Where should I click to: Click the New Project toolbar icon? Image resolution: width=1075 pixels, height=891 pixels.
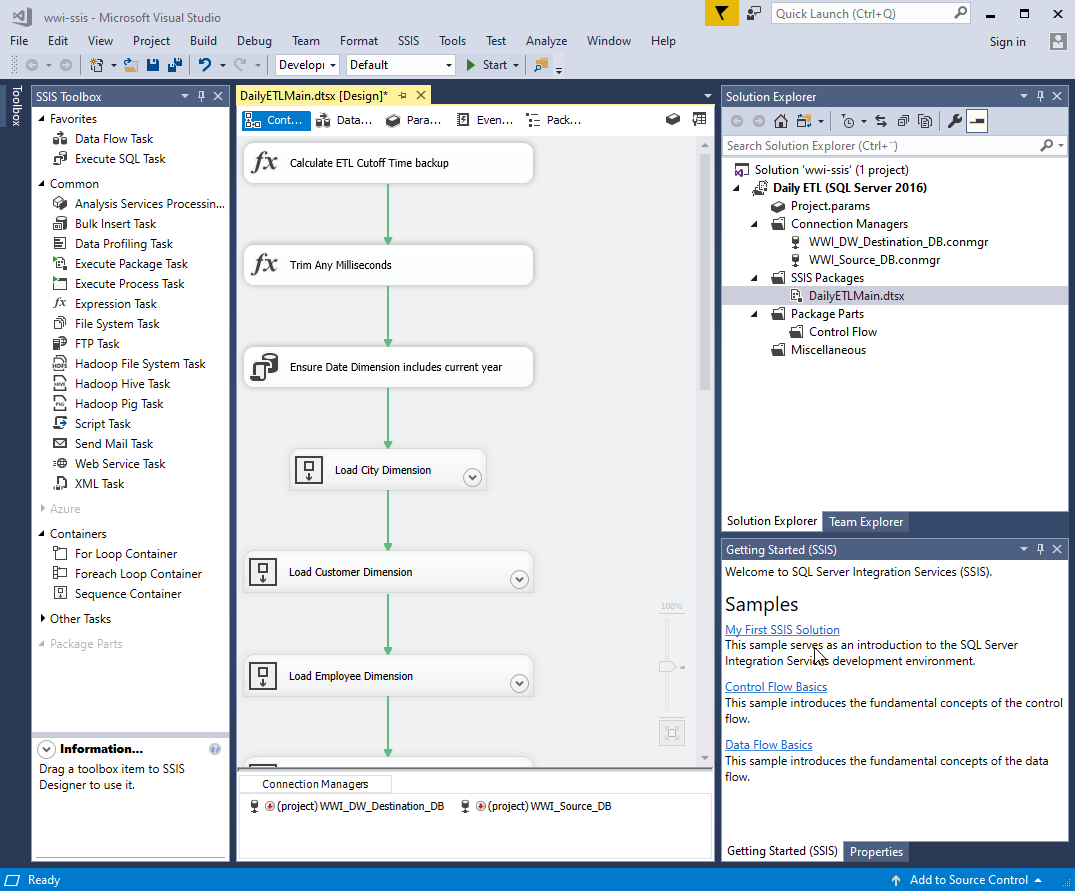[x=96, y=65]
